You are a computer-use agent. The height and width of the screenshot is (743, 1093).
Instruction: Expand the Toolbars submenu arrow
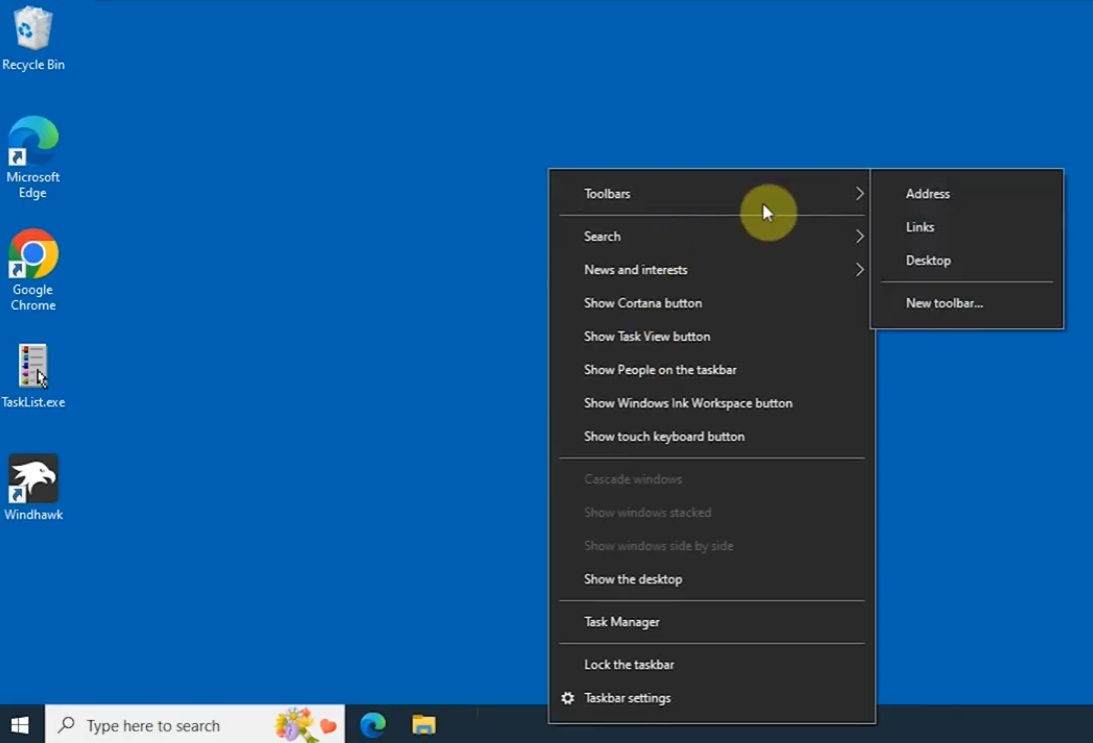858,194
